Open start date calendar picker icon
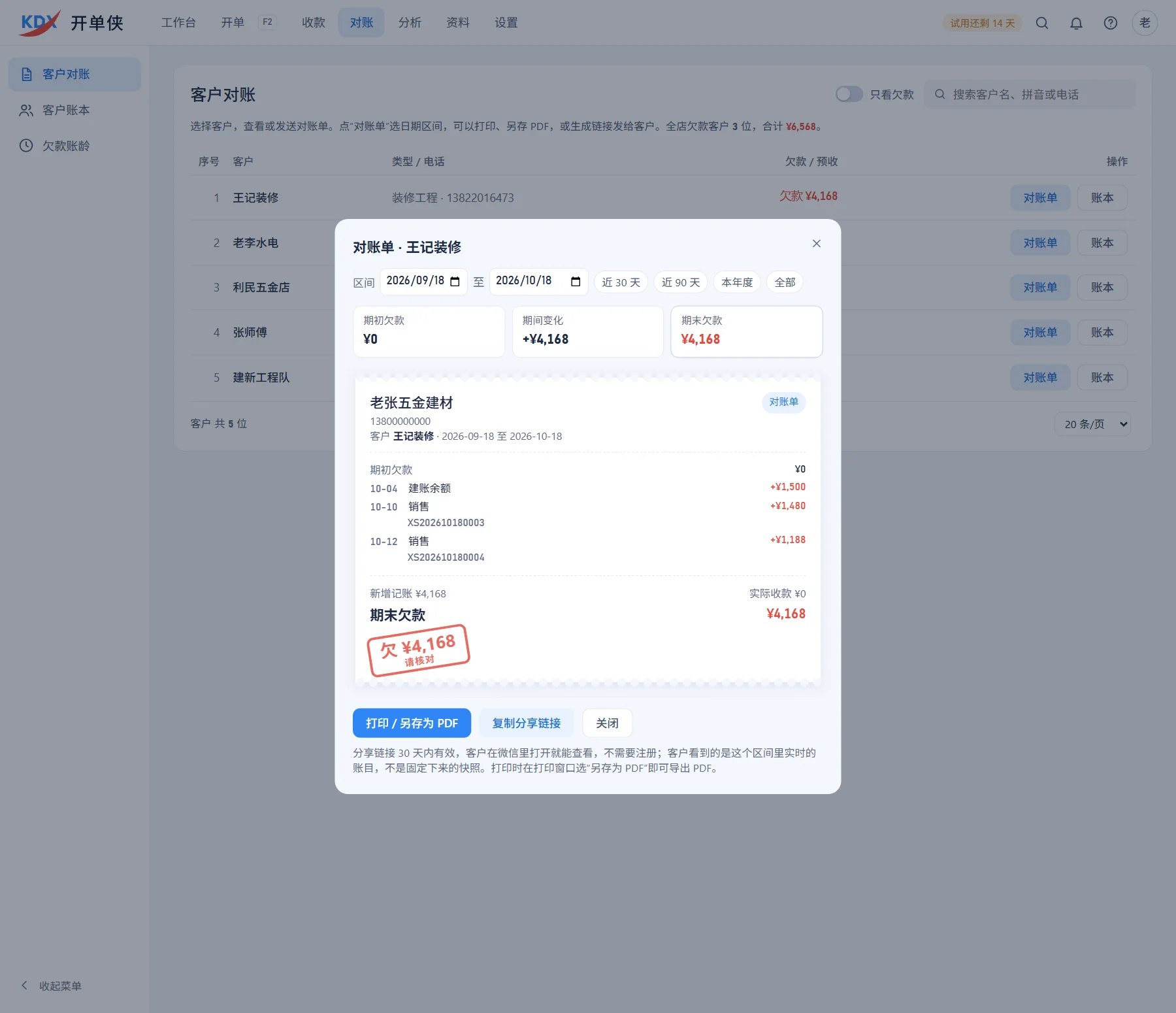 (455, 282)
